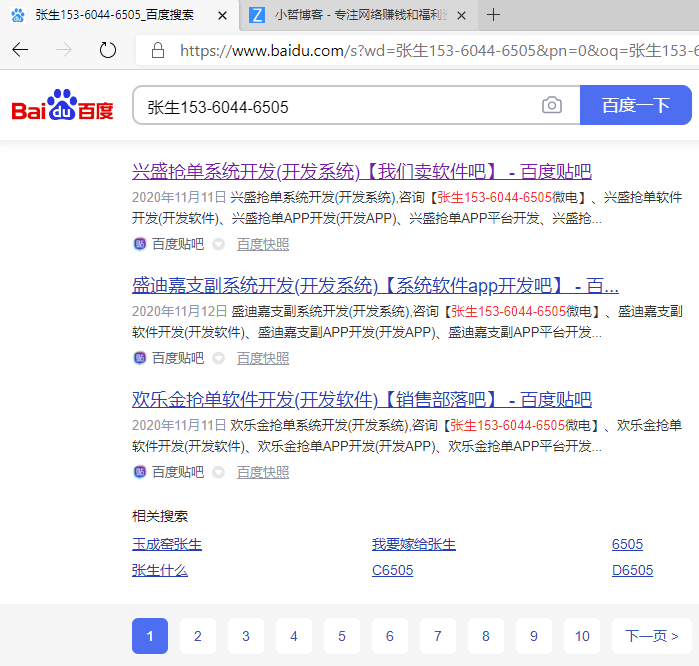Click the 相关搜索 heading text
The width and height of the screenshot is (699, 666).
coord(160,516)
